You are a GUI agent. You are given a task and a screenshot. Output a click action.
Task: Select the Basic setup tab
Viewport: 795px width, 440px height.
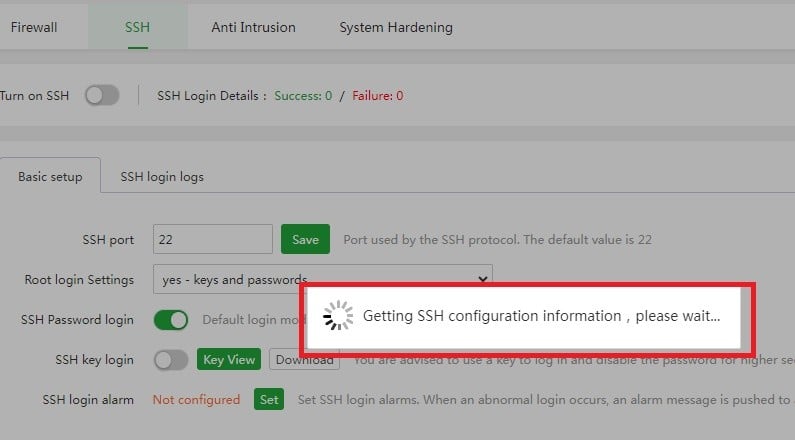(50, 177)
